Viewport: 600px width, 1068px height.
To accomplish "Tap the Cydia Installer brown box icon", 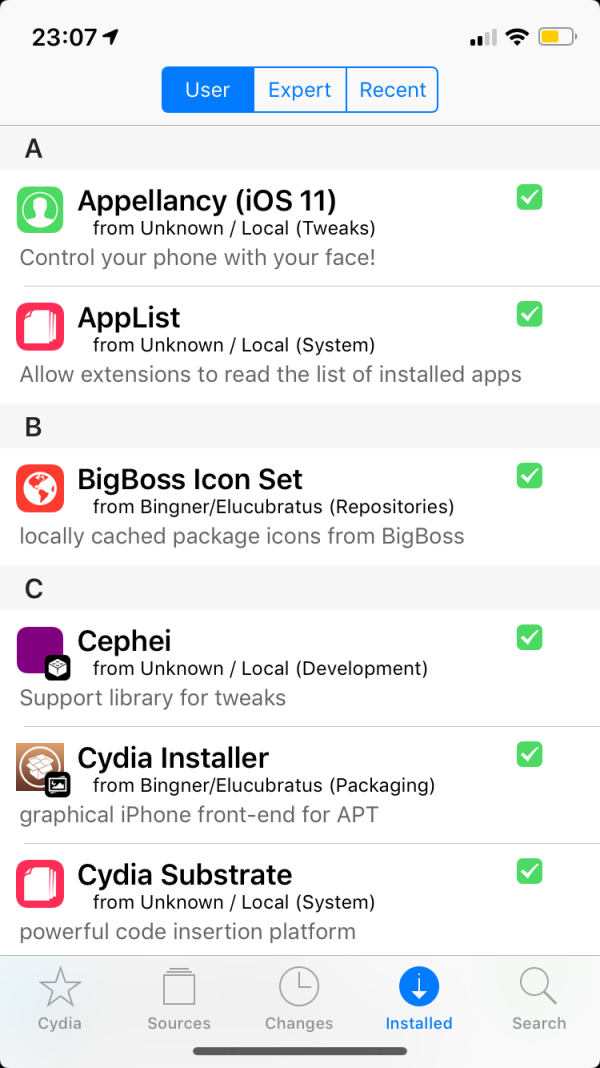I will [40, 768].
